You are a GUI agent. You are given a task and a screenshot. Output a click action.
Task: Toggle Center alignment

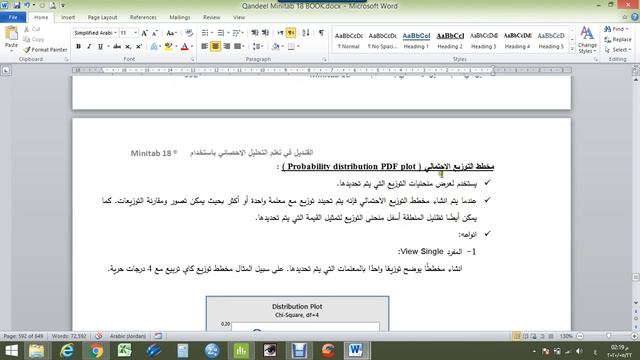(x=216, y=47)
